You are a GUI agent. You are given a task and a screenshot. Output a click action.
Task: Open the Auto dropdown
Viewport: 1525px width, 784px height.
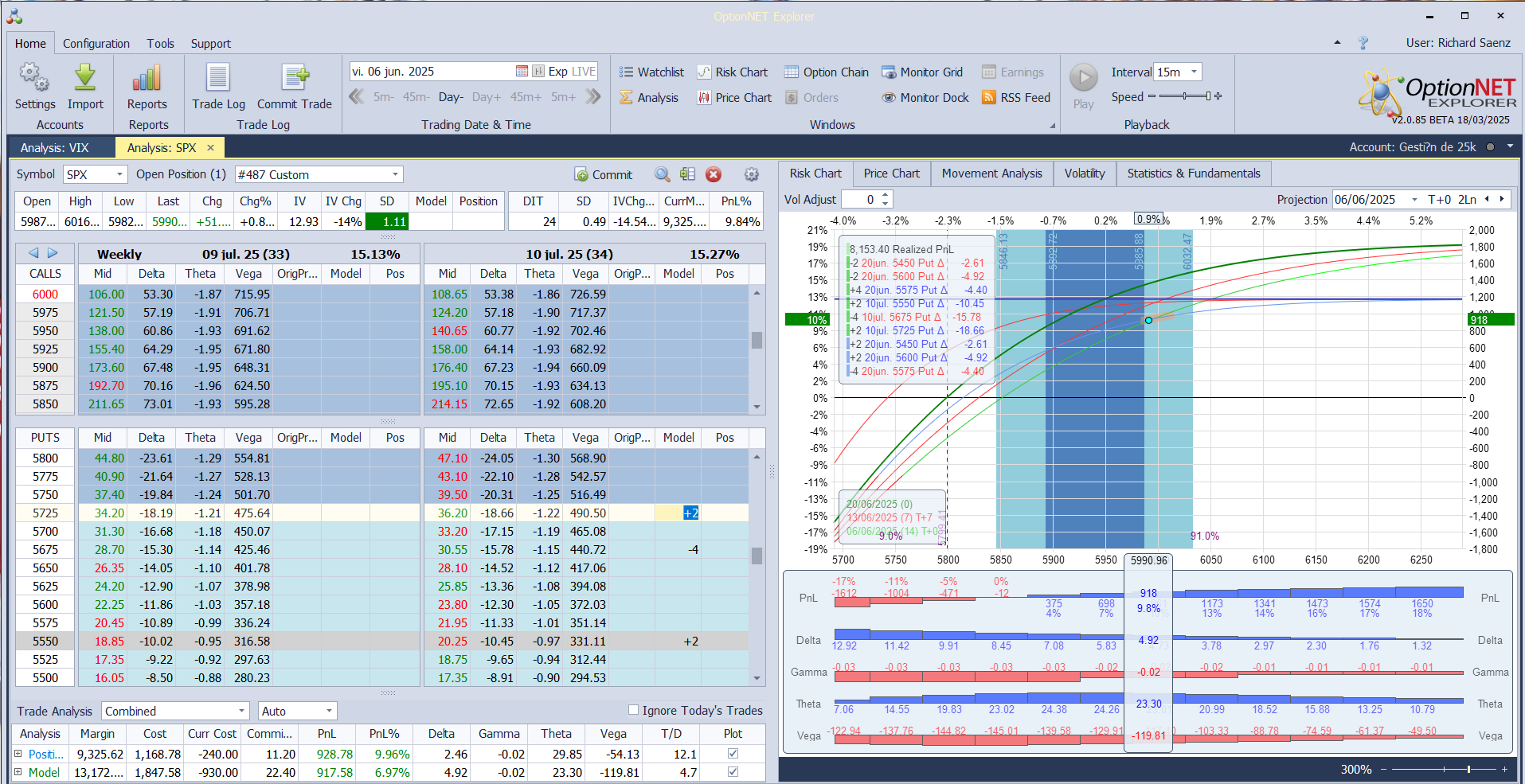(x=329, y=711)
